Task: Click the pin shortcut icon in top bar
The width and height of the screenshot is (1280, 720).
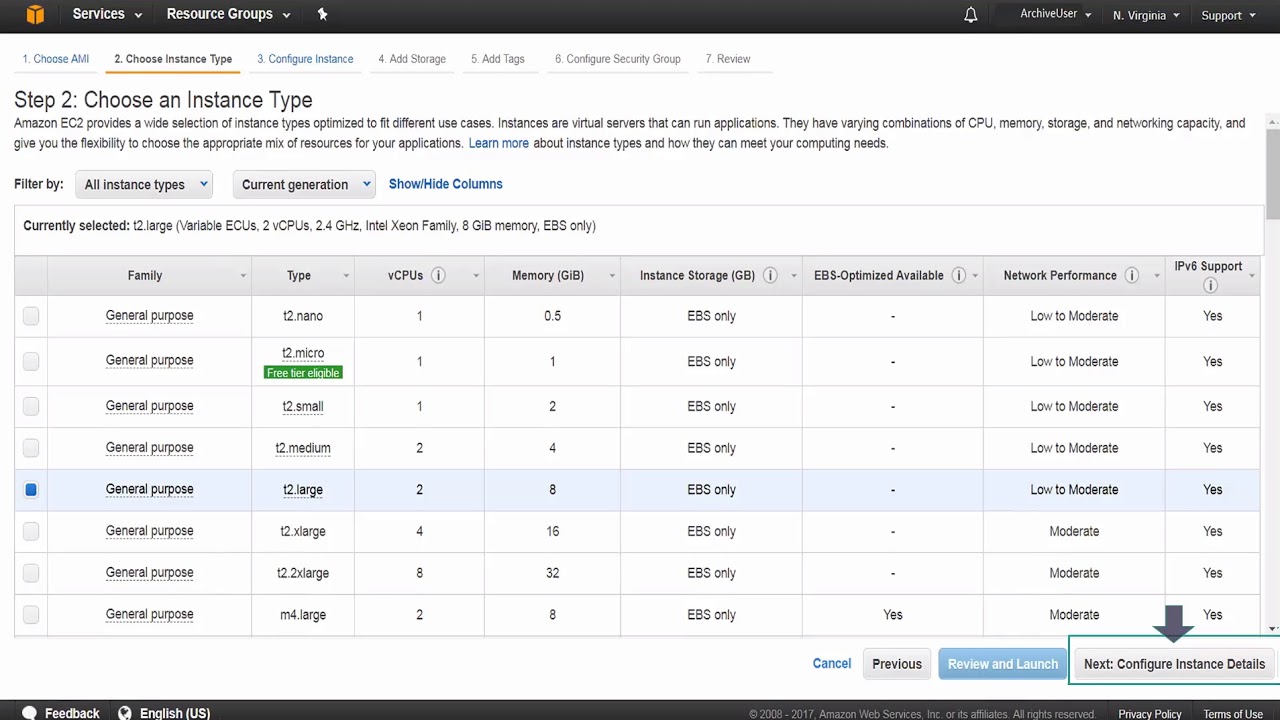Action: [322, 14]
